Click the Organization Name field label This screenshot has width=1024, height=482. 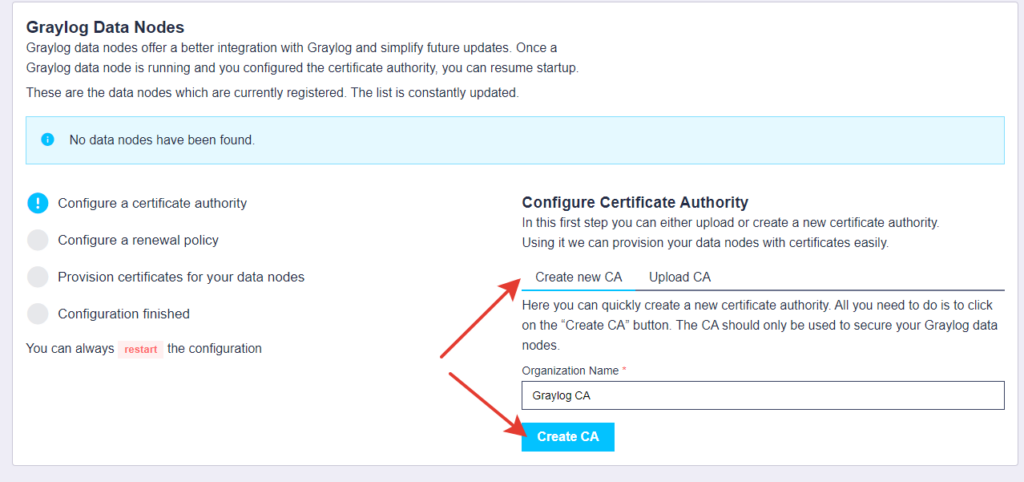click(x=570, y=370)
